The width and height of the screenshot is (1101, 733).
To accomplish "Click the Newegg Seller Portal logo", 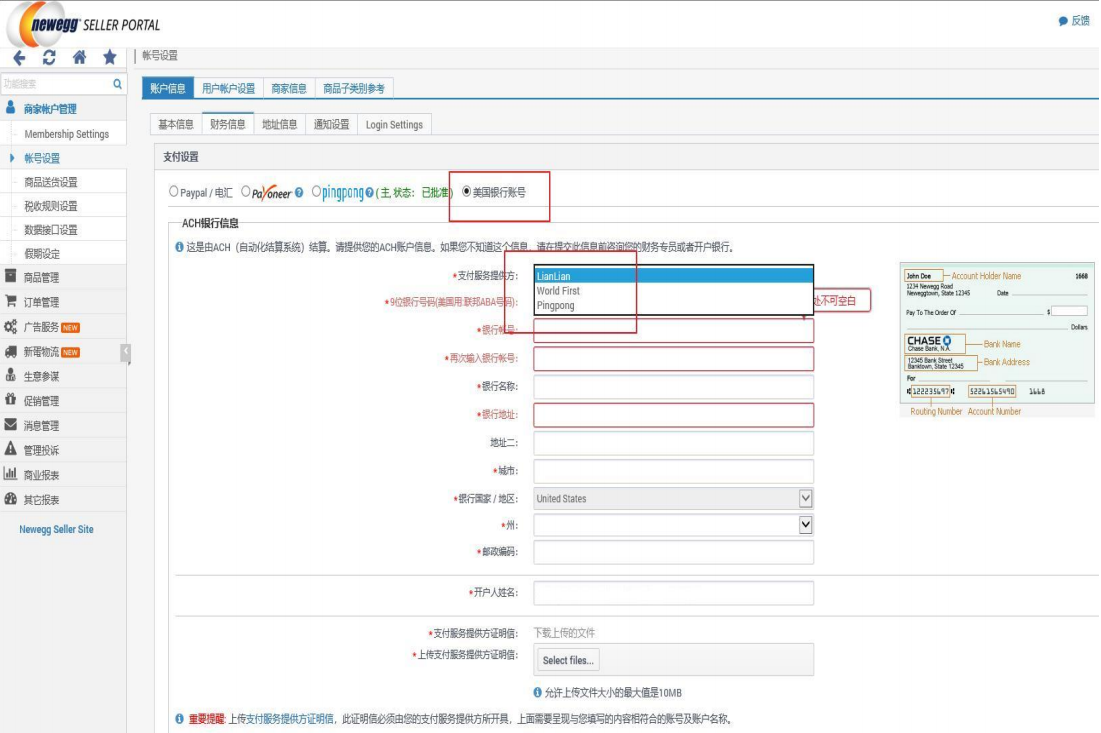I will (x=84, y=25).
